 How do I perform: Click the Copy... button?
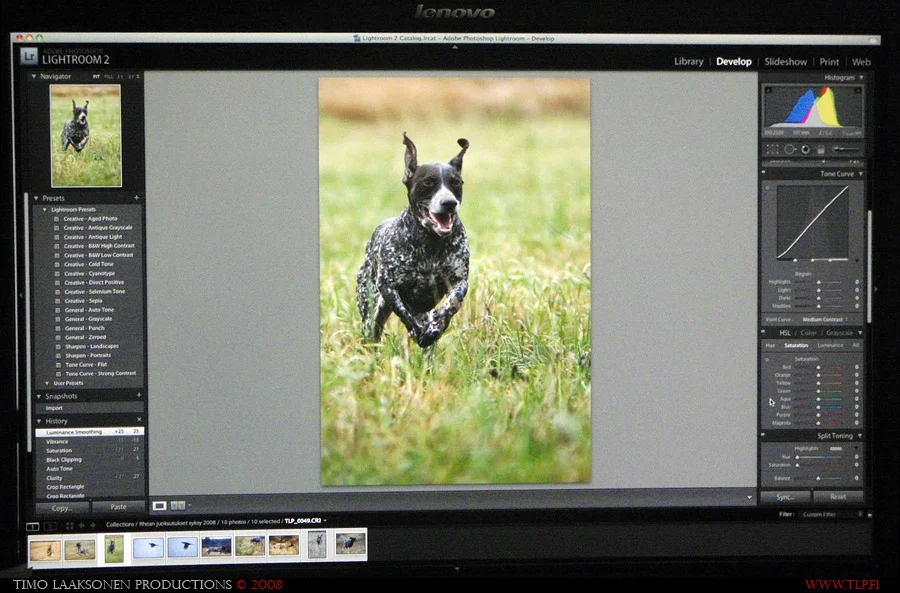(61, 507)
